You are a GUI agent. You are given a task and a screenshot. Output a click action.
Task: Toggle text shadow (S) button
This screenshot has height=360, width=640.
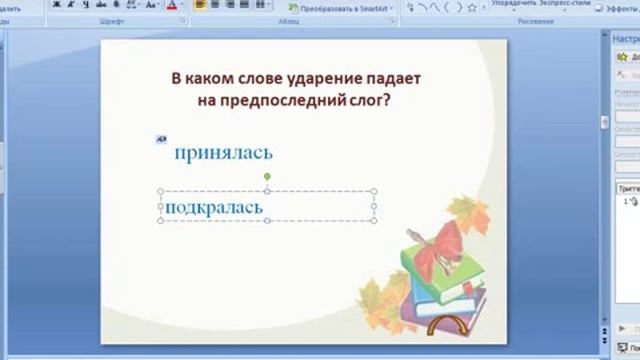(x=116, y=4)
